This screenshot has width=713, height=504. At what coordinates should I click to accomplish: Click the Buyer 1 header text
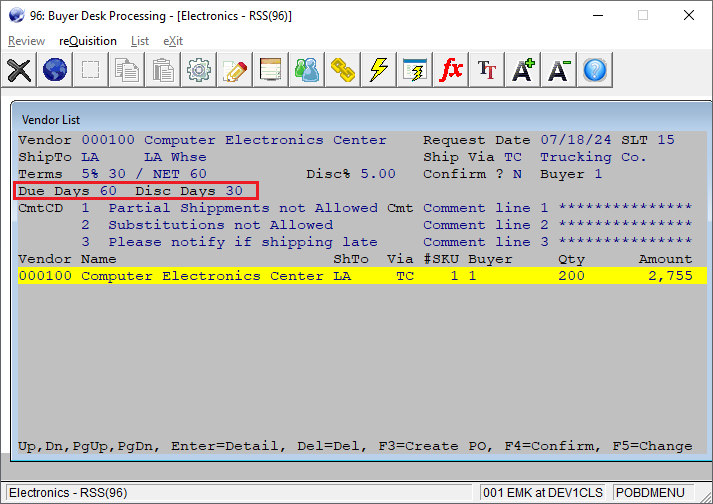point(571,174)
